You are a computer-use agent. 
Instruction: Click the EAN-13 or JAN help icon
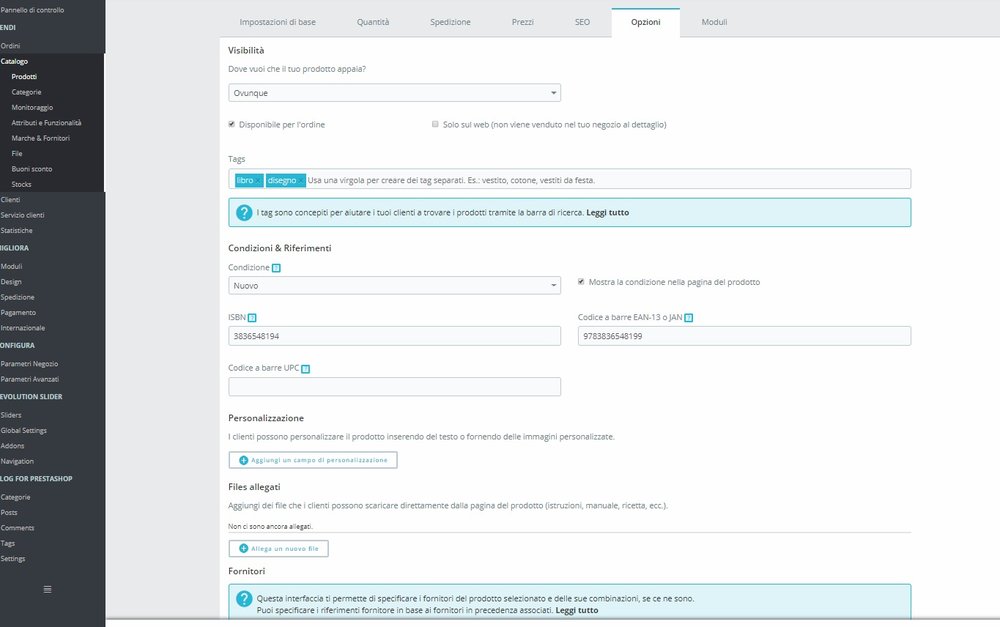pyautogui.click(x=689, y=318)
